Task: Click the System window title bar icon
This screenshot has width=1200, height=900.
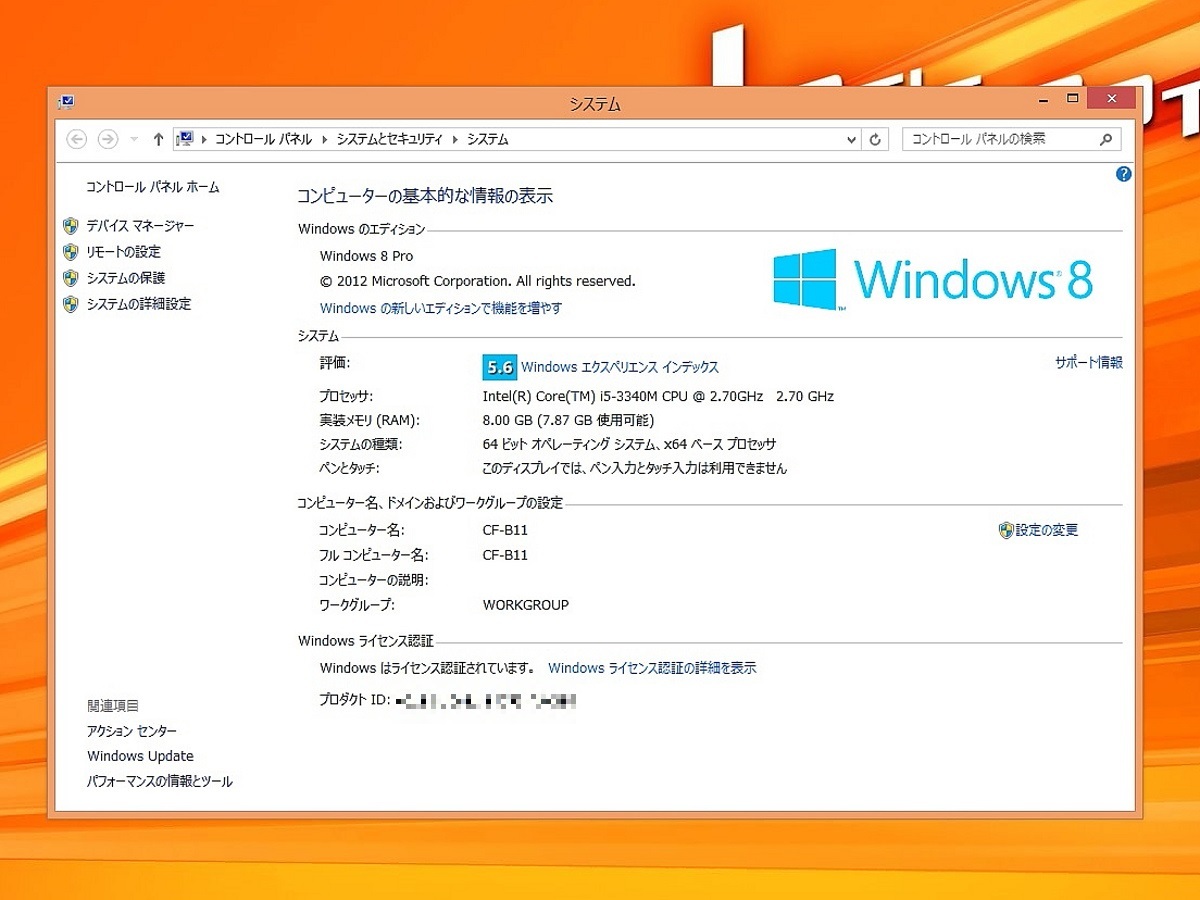Action: click(x=66, y=101)
